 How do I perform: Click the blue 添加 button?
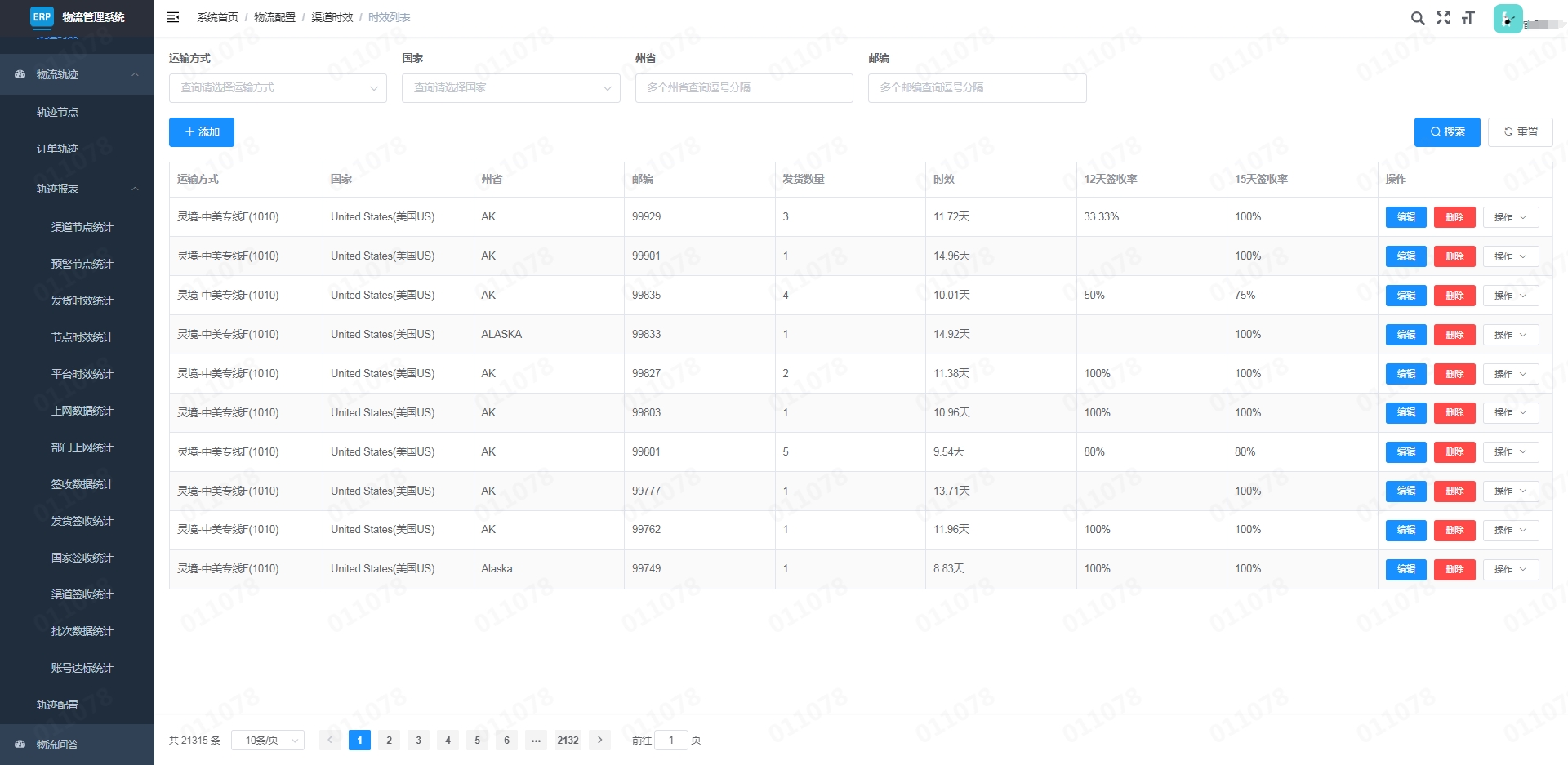202,132
